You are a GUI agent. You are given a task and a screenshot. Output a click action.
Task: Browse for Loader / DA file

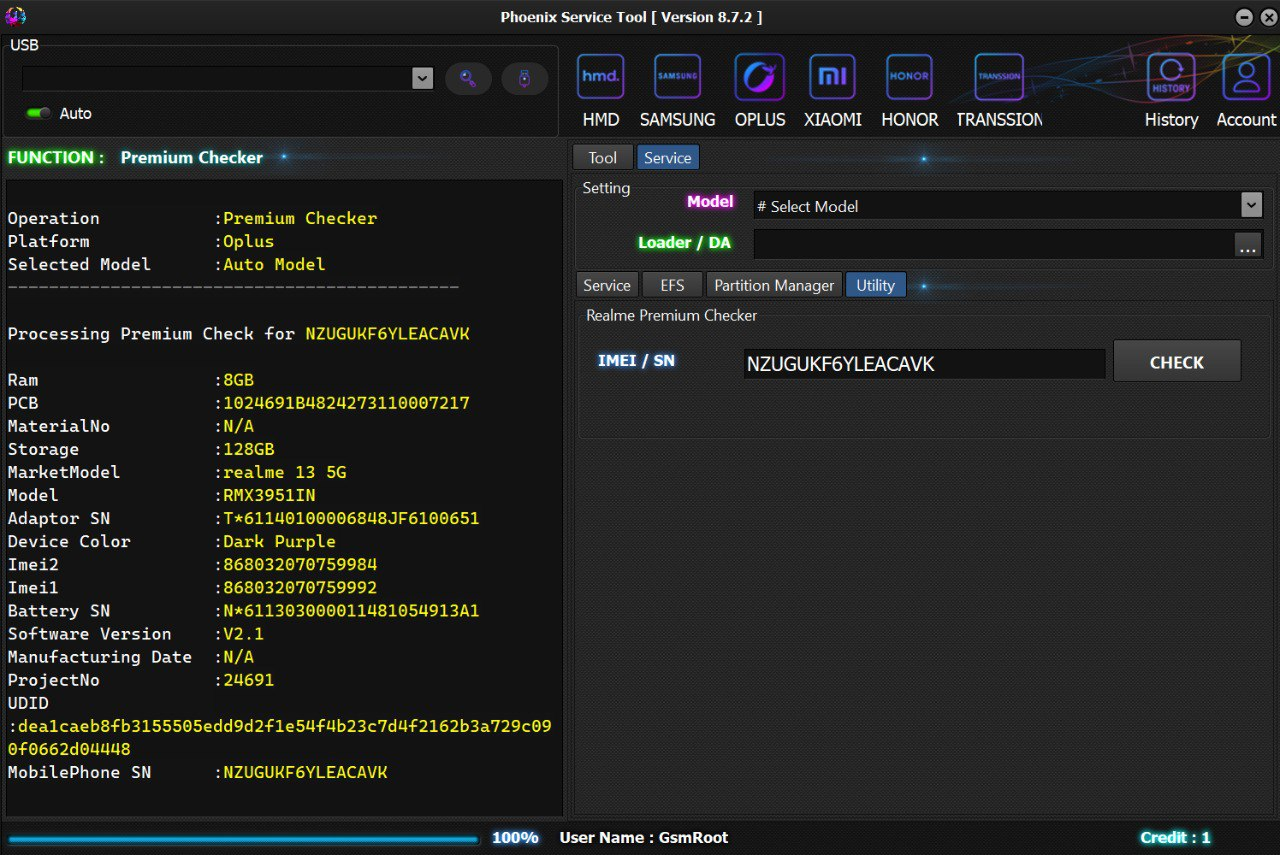coord(1247,245)
